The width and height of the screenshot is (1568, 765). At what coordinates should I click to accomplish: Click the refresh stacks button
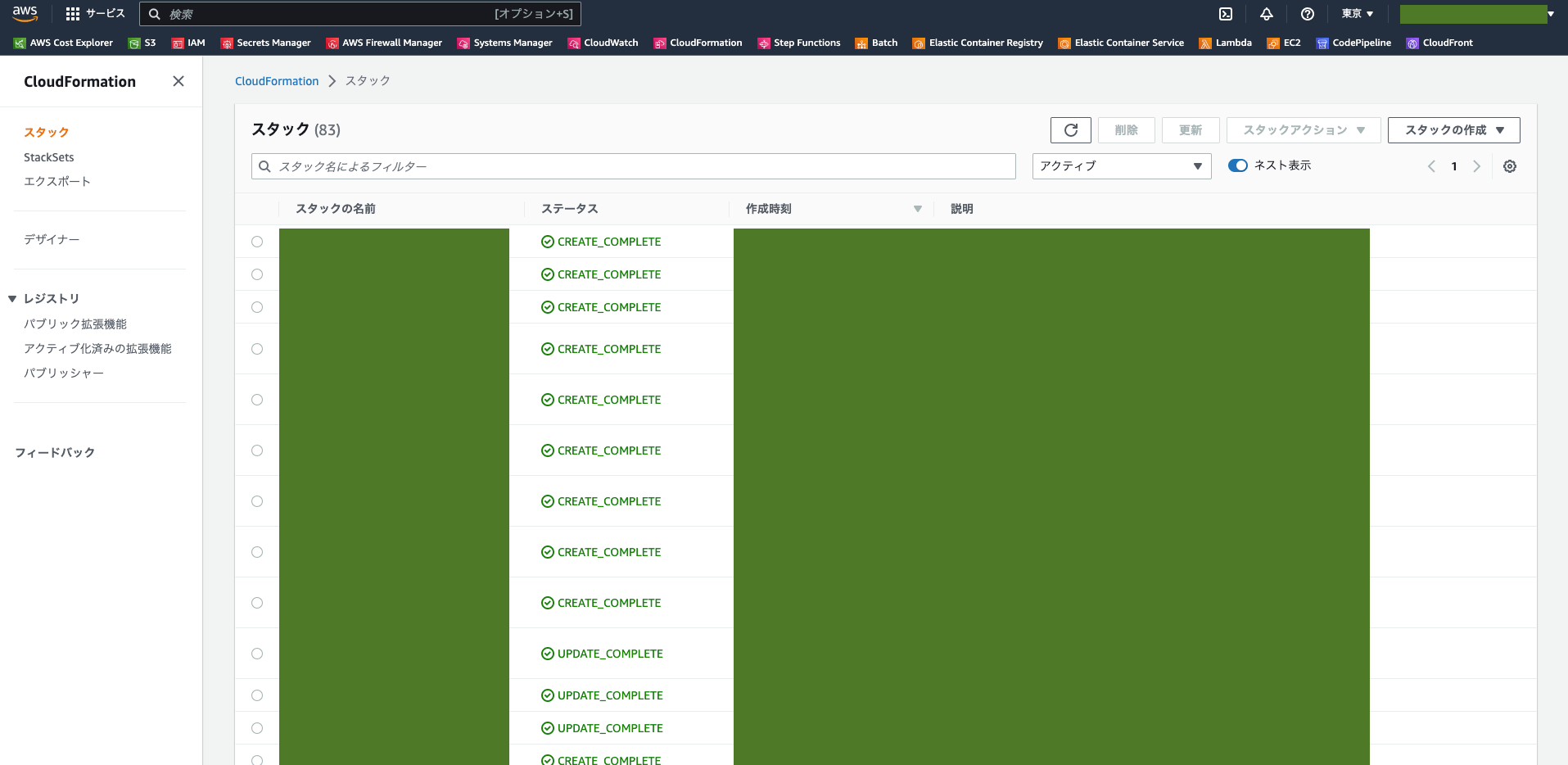pos(1070,130)
